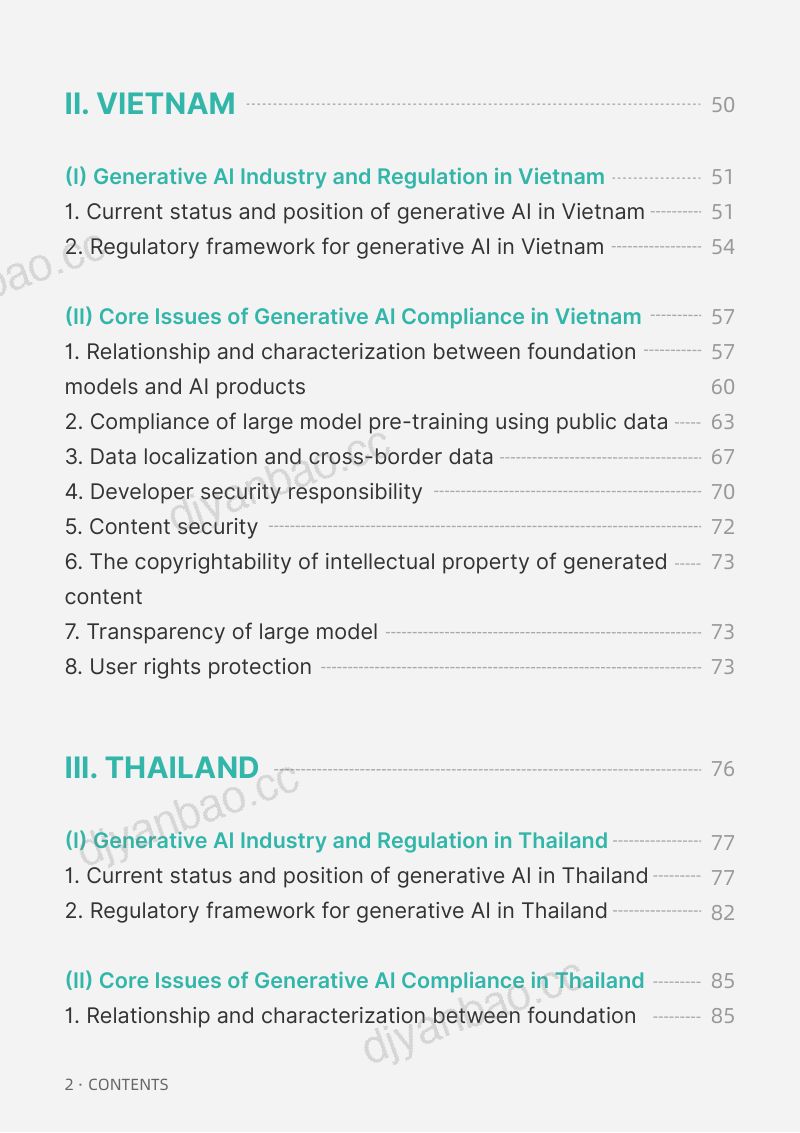Jump to User rights protection entry

point(188,666)
